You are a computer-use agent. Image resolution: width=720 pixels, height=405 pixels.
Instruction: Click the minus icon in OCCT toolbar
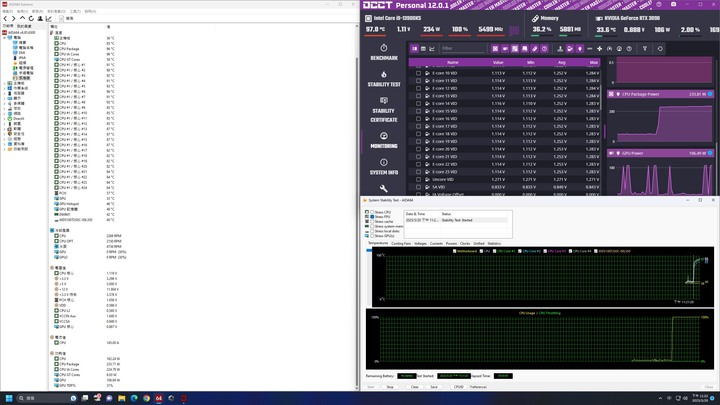(590, 49)
